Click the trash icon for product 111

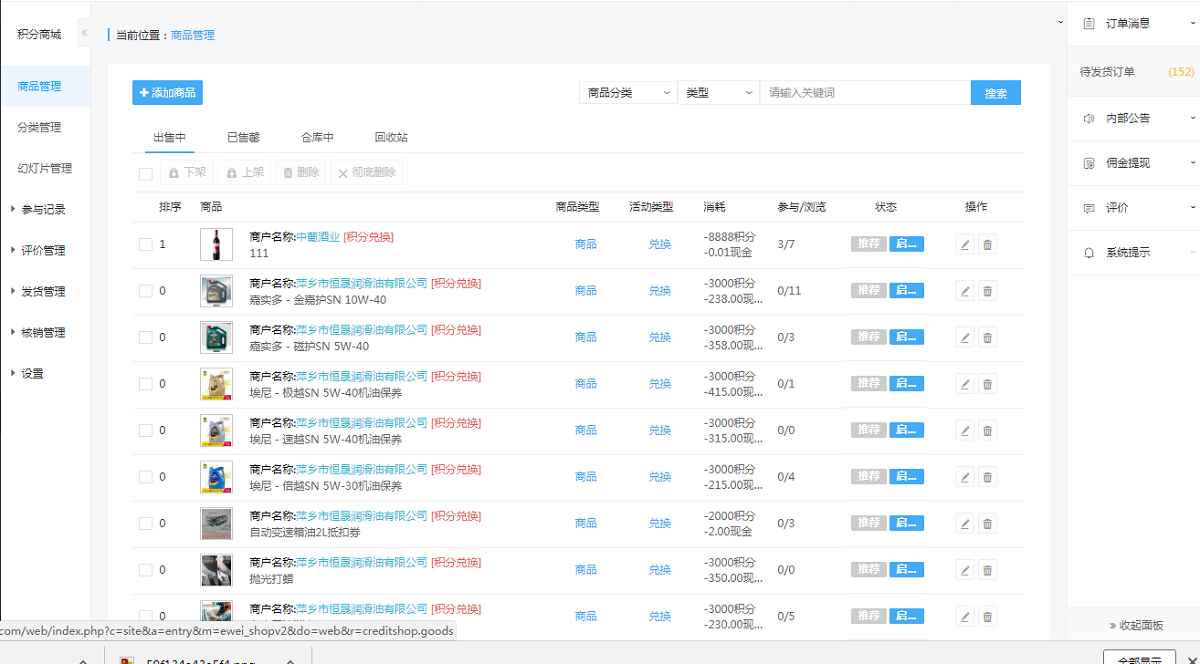point(987,244)
